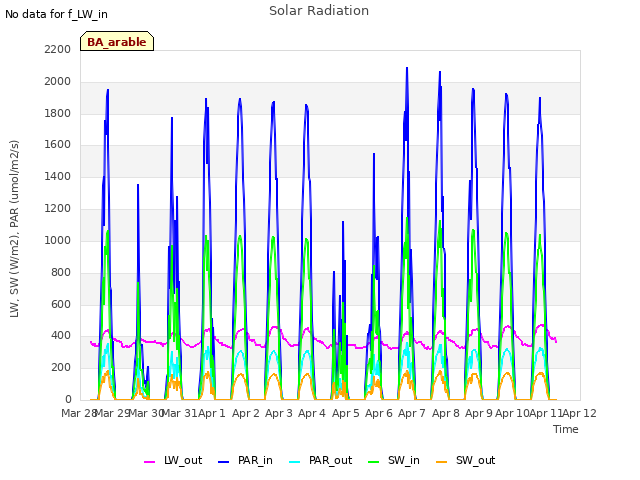The width and height of the screenshot is (640, 480).
Task: Click the Apr 4 x-axis tick label
Action: pyautogui.click(x=312, y=413)
